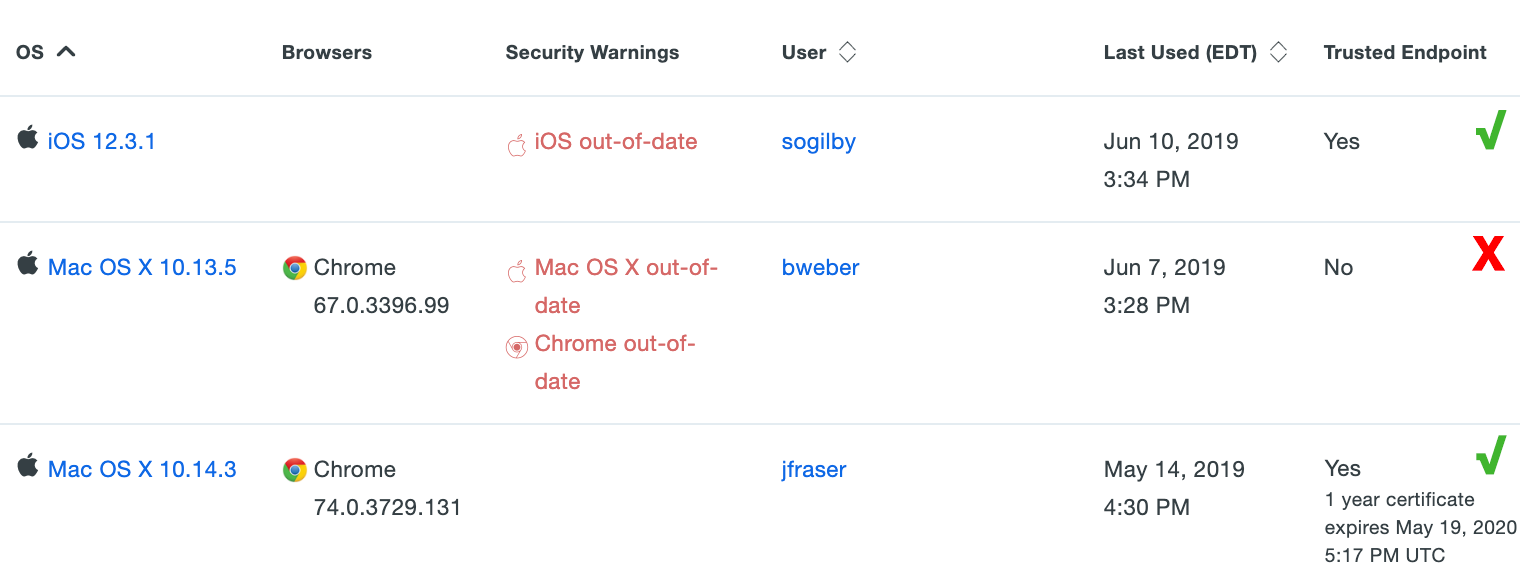Open user sogilby's profile
The height and width of the screenshot is (580, 1520).
tap(818, 141)
